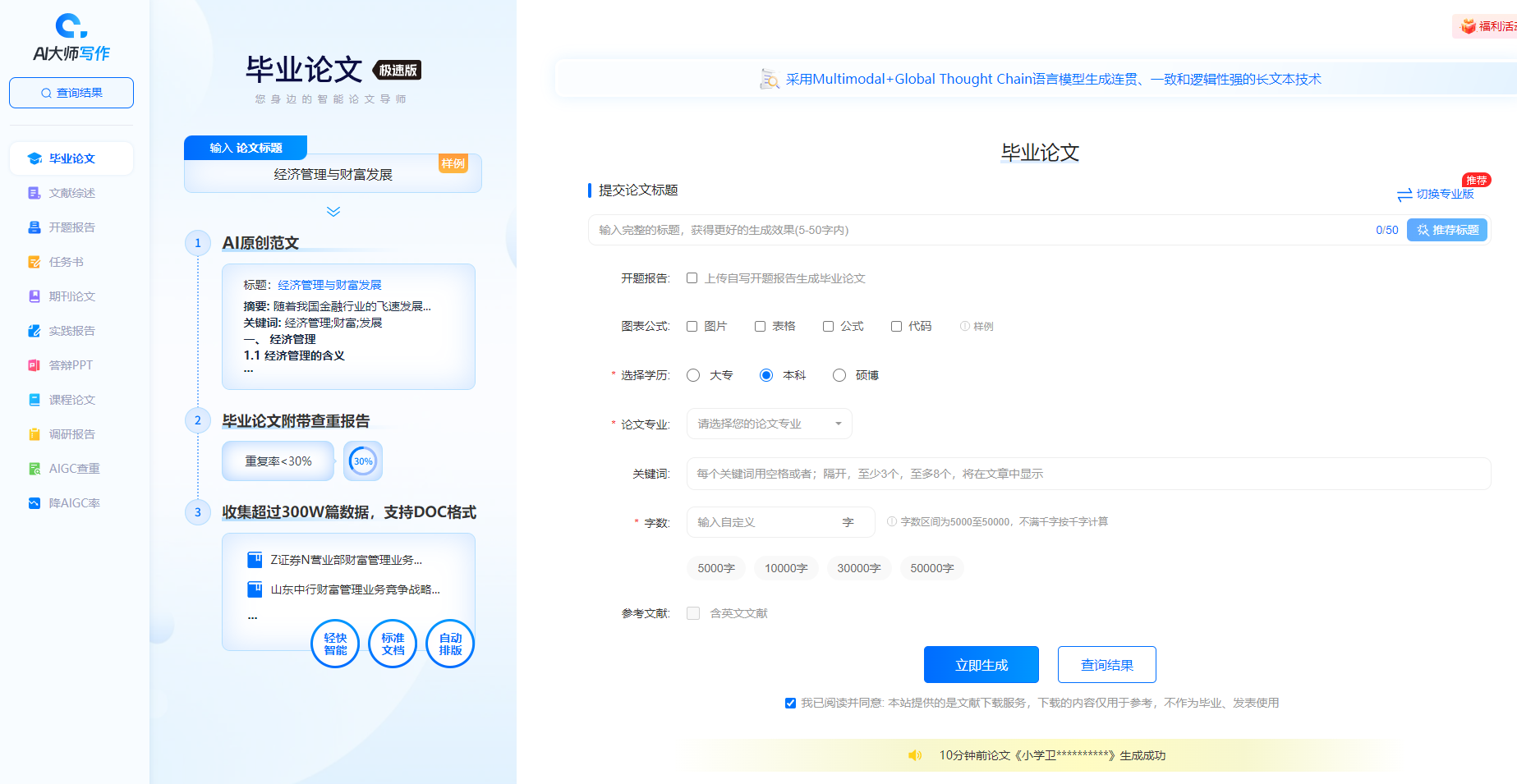Click the 标准文档 round badge
1517x784 pixels.
(x=393, y=644)
